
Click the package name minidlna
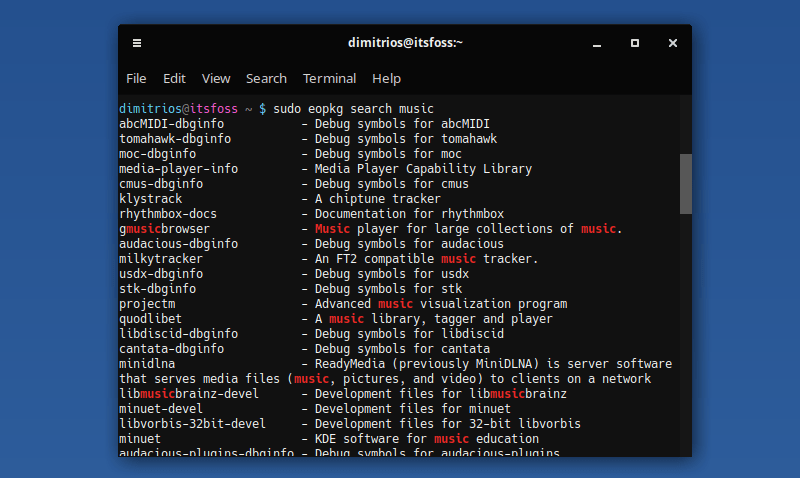pyautogui.click(x=147, y=364)
